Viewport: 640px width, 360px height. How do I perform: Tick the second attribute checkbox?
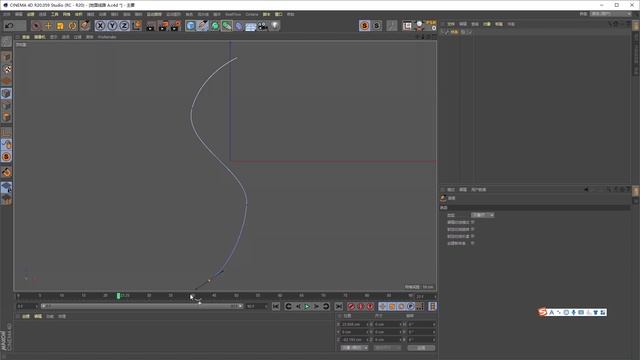pyautogui.click(x=473, y=229)
